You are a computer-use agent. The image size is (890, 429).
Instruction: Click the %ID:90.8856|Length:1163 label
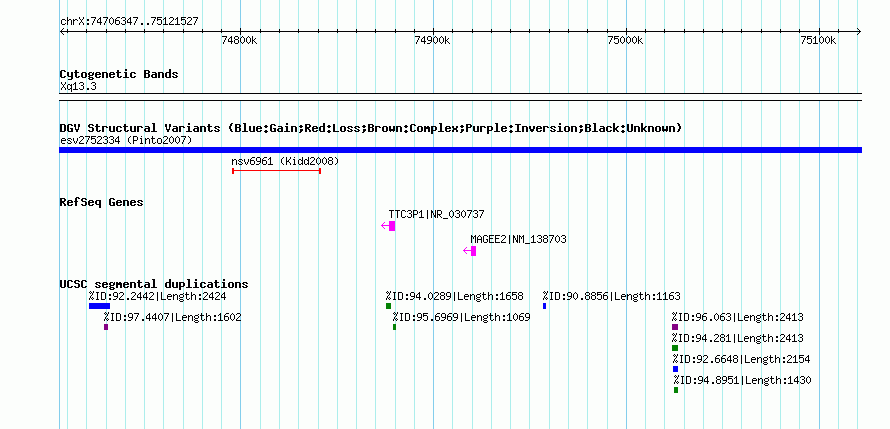pos(611,296)
